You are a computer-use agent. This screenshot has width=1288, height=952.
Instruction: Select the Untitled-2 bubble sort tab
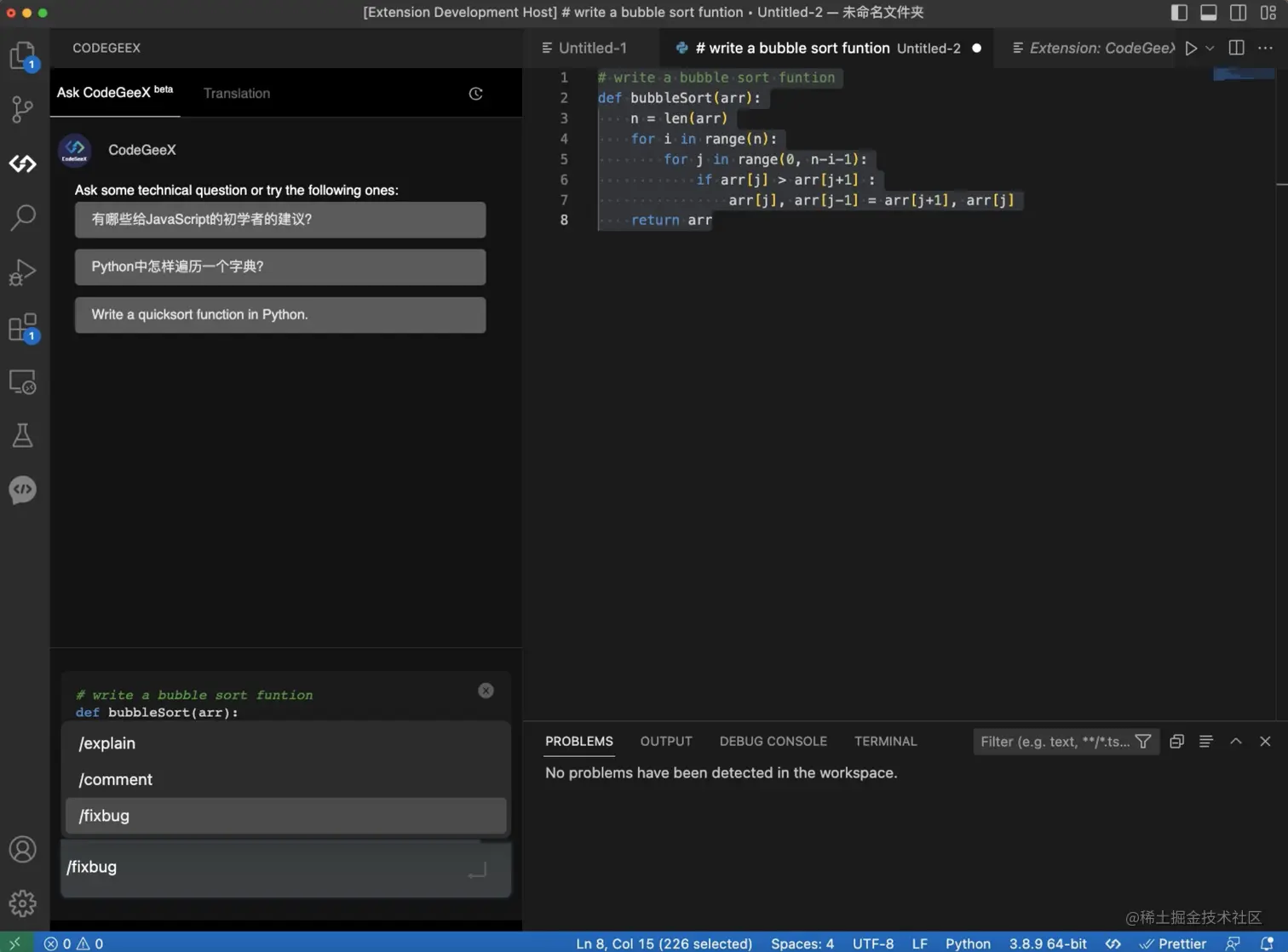click(828, 49)
